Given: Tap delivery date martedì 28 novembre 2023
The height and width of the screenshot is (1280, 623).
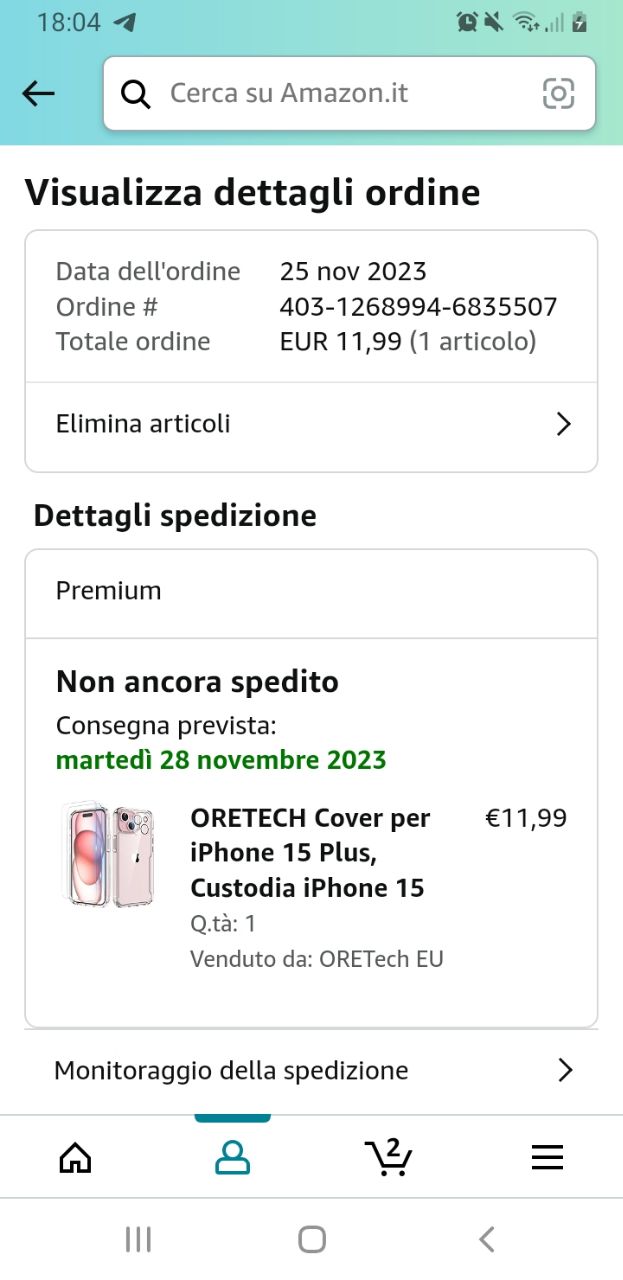Looking at the screenshot, I should tap(221, 760).
